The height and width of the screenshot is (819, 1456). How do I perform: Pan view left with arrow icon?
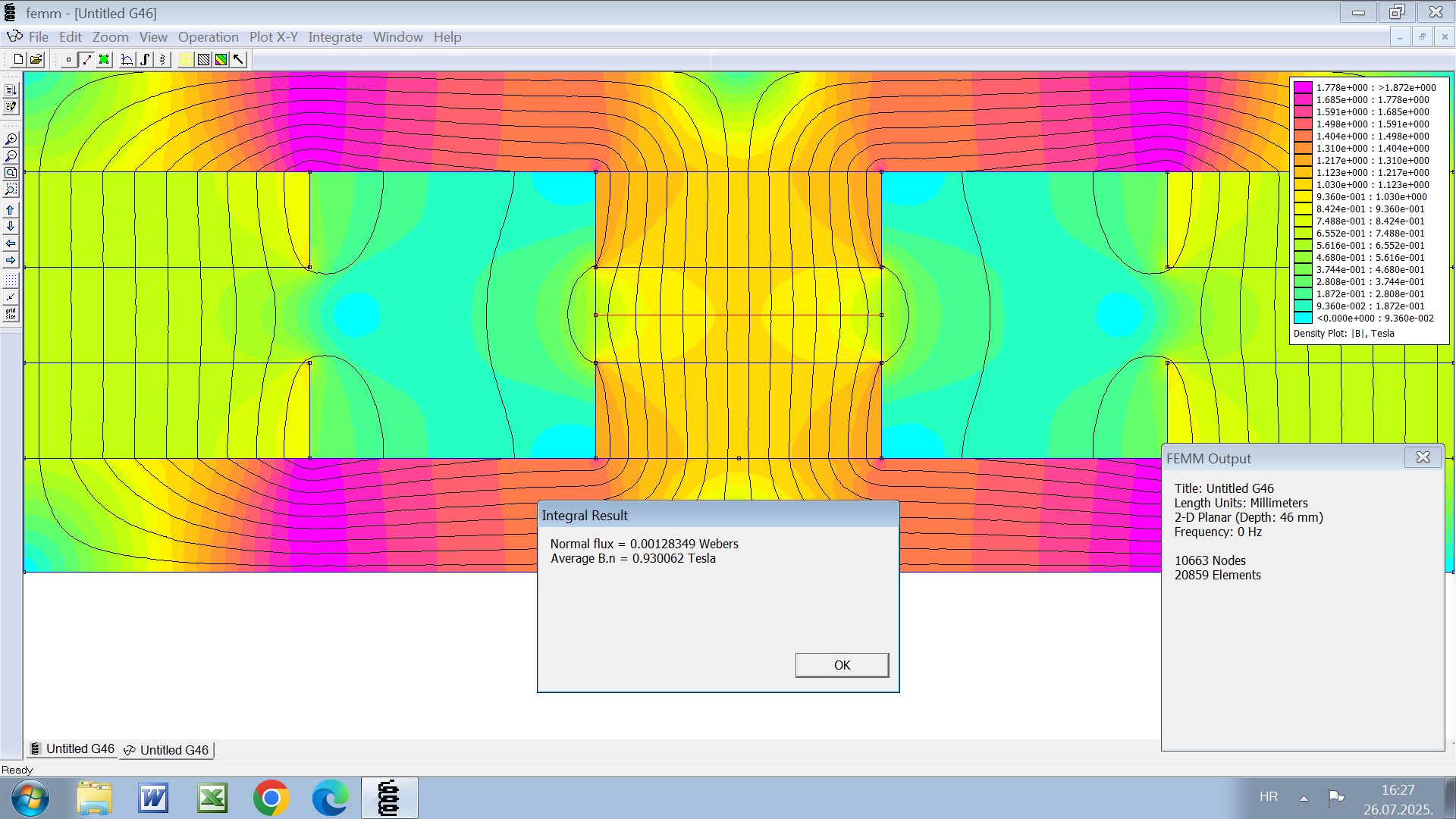point(11,243)
